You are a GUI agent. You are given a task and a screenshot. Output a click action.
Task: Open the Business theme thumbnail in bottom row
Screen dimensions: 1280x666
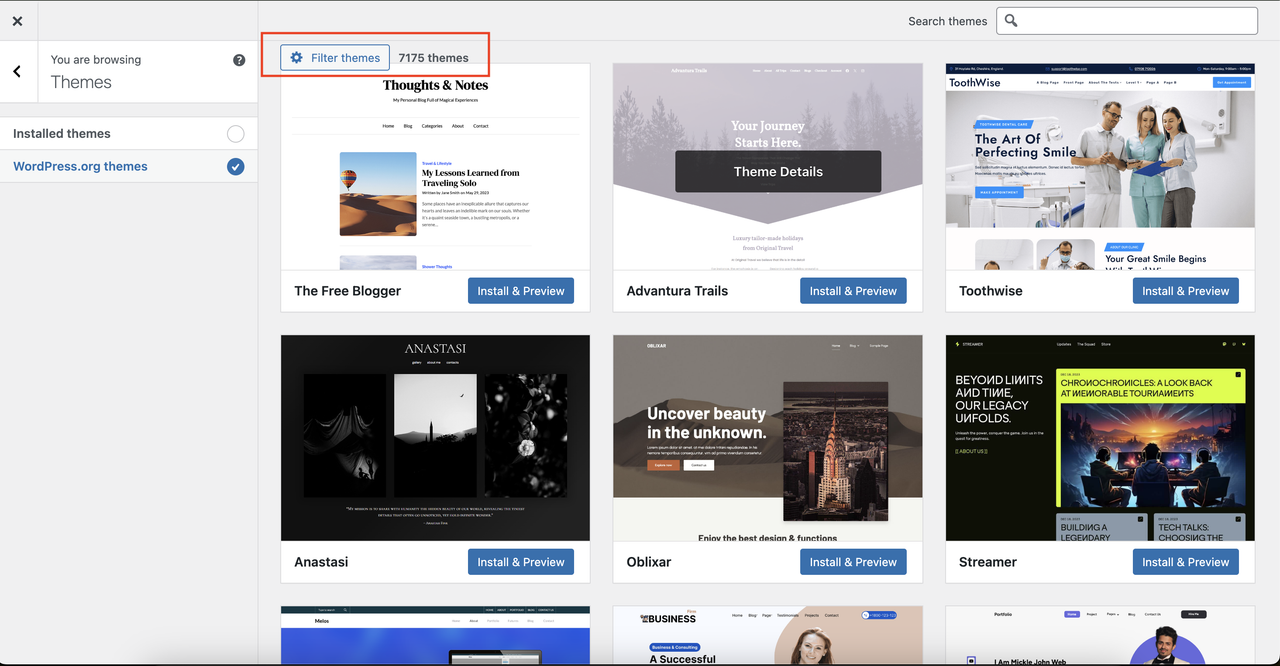tap(768, 635)
